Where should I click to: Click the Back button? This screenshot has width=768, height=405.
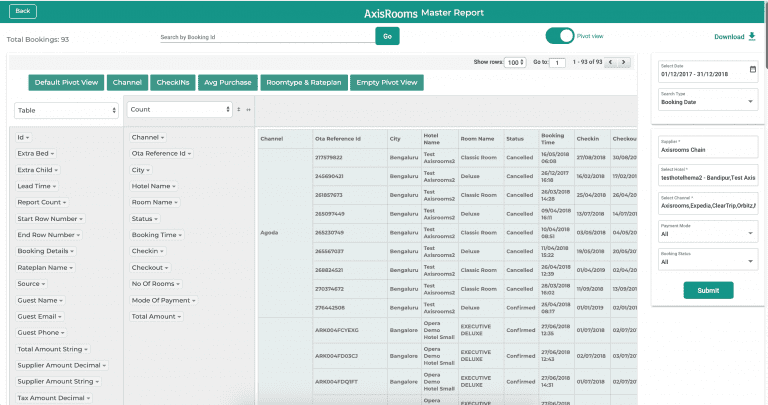click(22, 11)
